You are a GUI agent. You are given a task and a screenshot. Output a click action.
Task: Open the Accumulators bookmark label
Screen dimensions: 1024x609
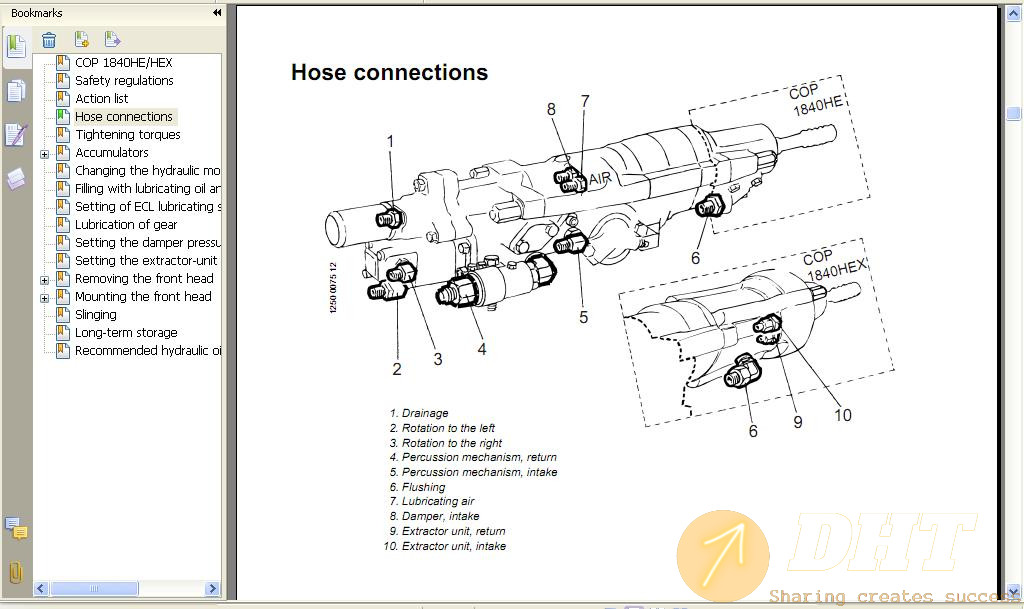tap(112, 152)
